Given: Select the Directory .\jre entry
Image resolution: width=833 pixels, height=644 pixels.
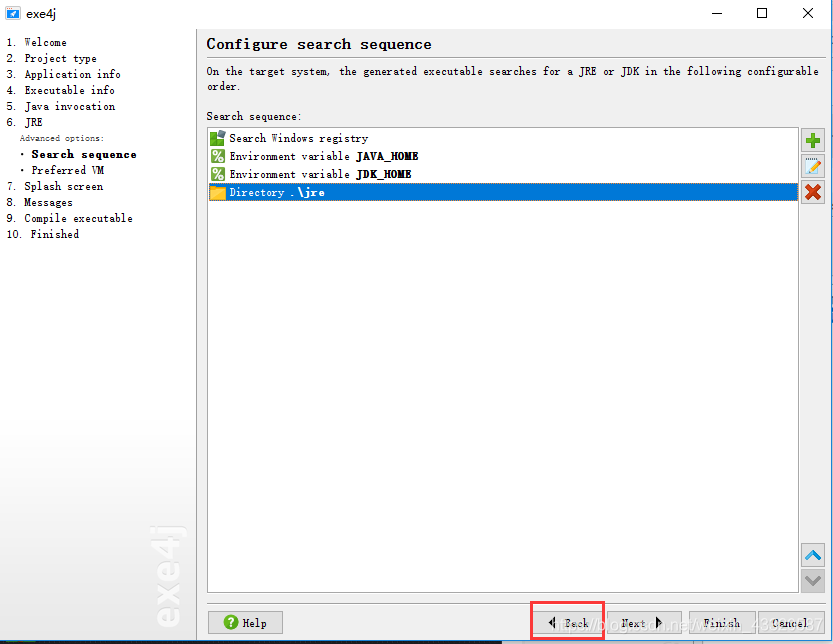Looking at the screenshot, I should click(x=503, y=192).
